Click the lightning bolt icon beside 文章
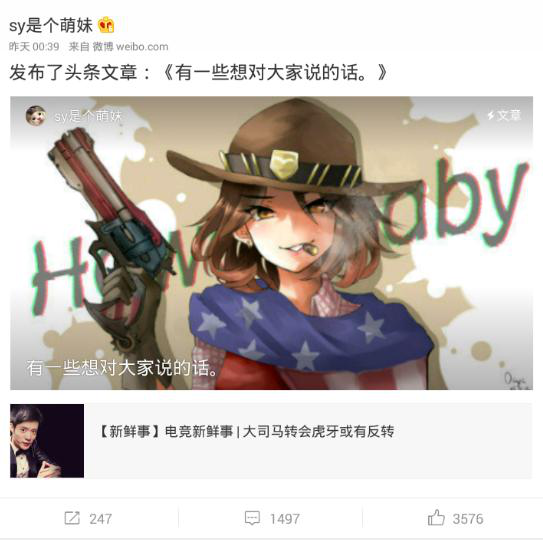 (491, 115)
